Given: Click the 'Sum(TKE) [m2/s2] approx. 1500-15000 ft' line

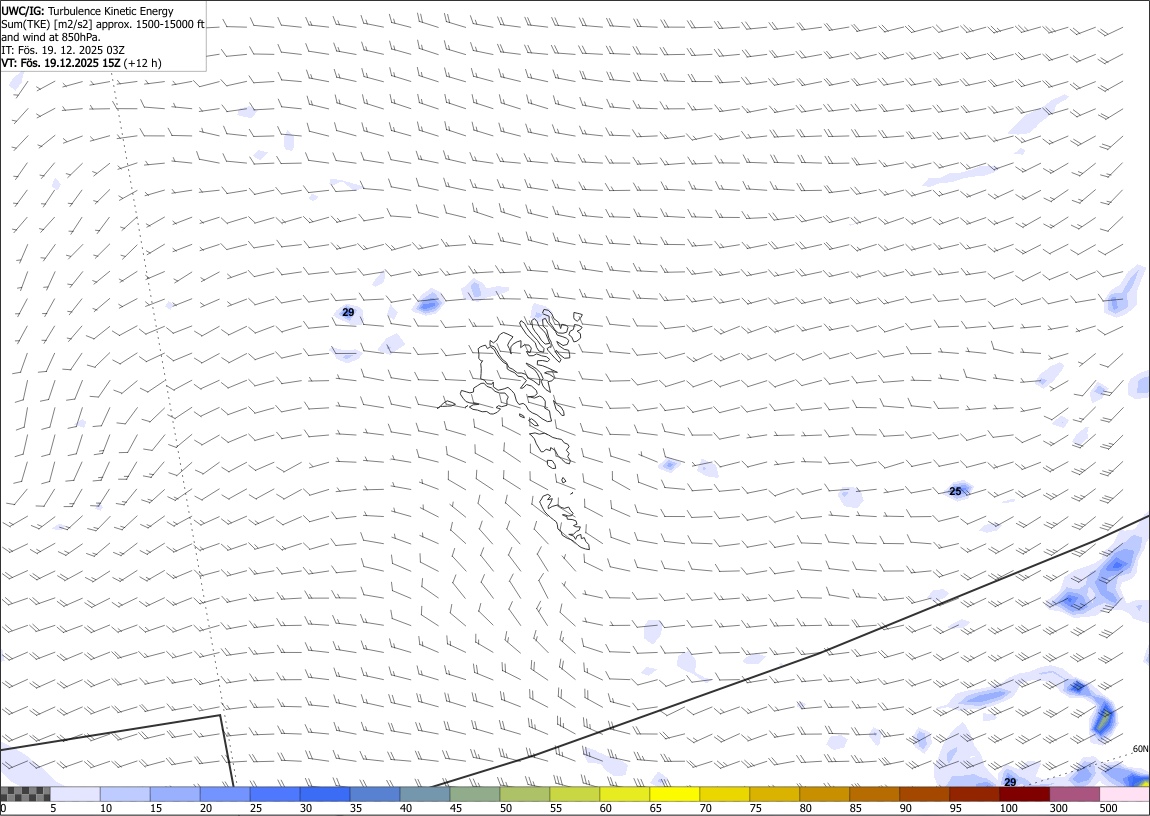Looking at the screenshot, I should point(103,24).
